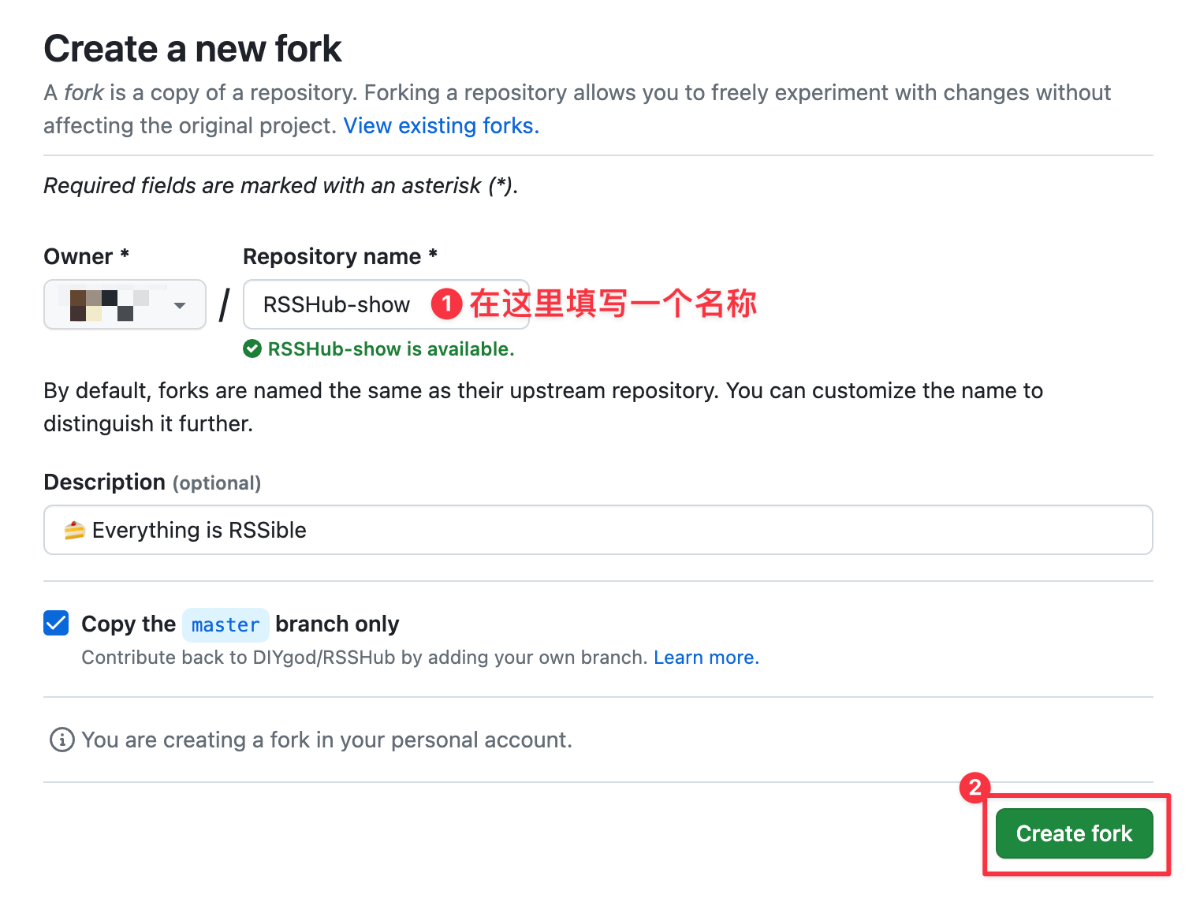The image size is (1200, 901).
Task: Click the slash separator between owner and name
Action: coord(224,305)
